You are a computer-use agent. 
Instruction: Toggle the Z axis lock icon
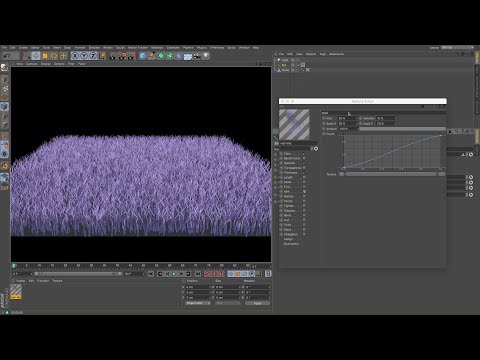pos(93,56)
